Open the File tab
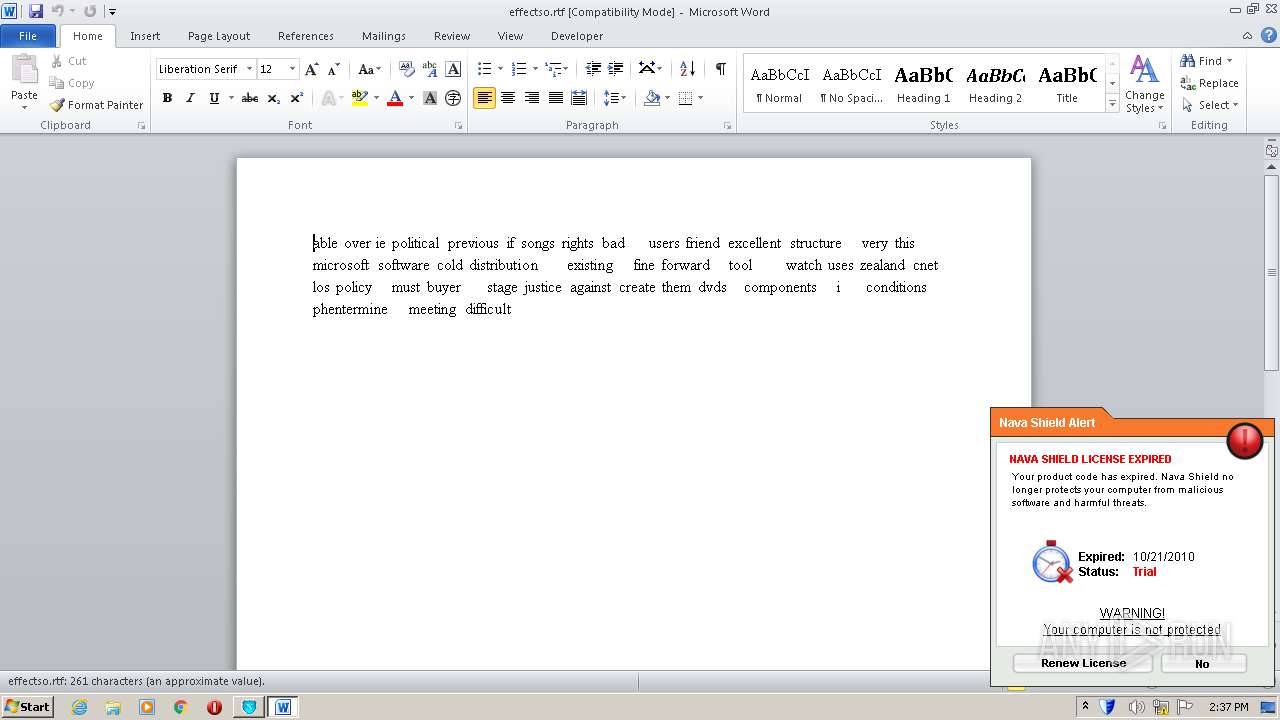The width and height of the screenshot is (1280, 720). pos(28,36)
